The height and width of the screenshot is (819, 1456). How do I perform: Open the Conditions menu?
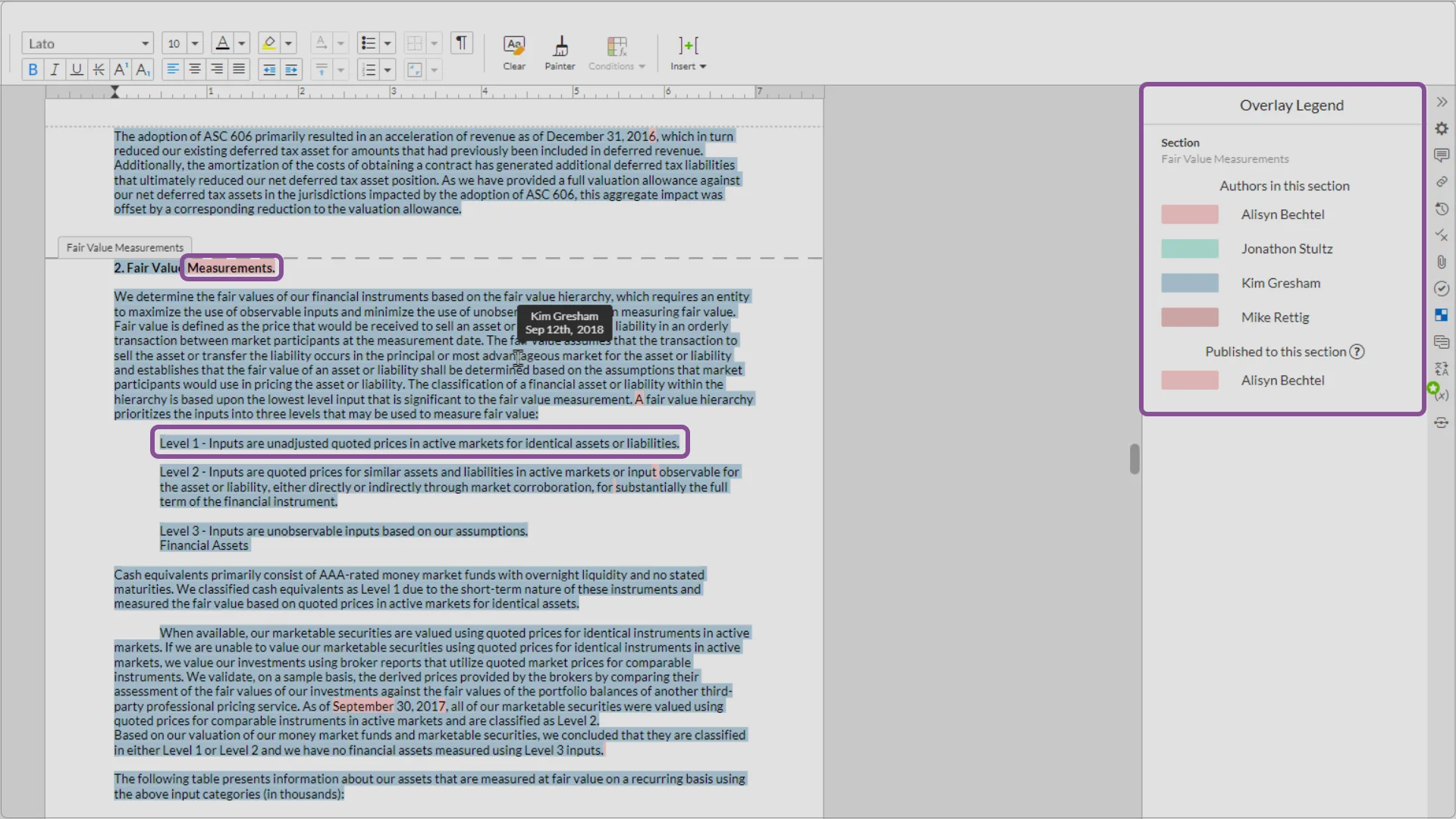pyautogui.click(x=617, y=52)
